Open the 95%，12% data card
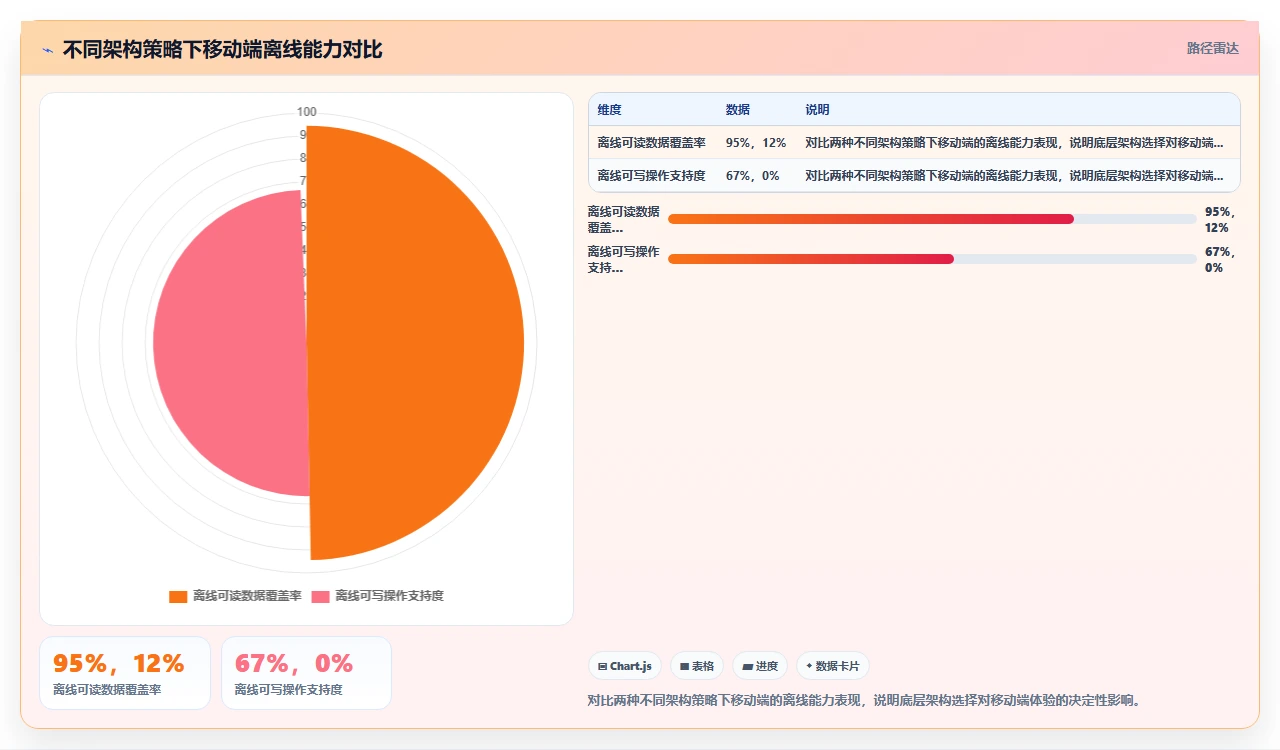1280x750 pixels. tap(125, 673)
